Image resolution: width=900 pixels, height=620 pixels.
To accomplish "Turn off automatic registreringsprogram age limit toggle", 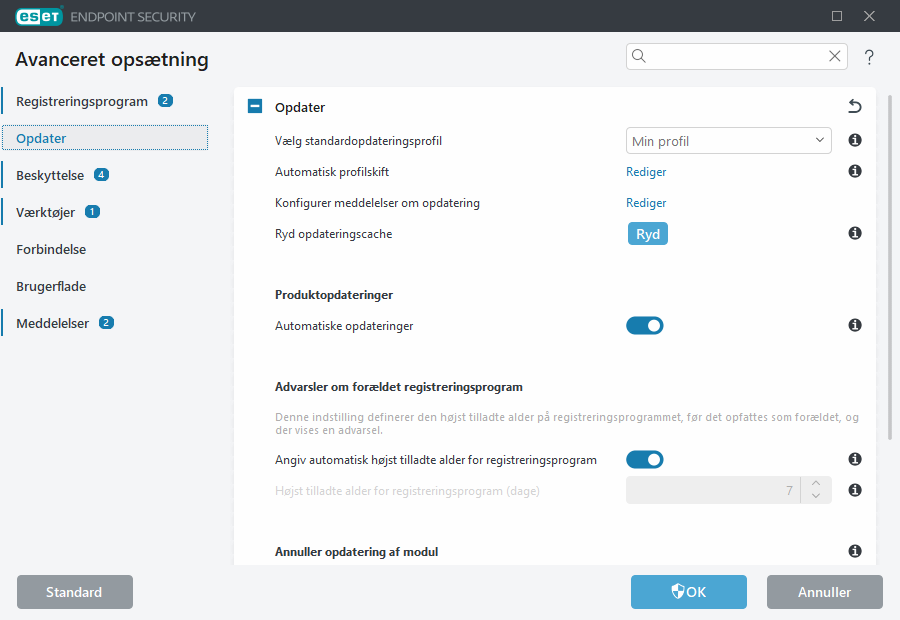I will [x=645, y=459].
